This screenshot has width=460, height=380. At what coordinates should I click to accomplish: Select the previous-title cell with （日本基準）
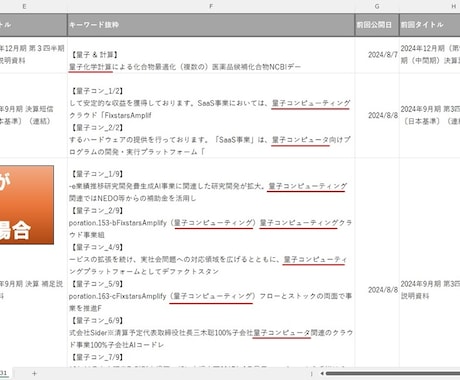click(430, 116)
